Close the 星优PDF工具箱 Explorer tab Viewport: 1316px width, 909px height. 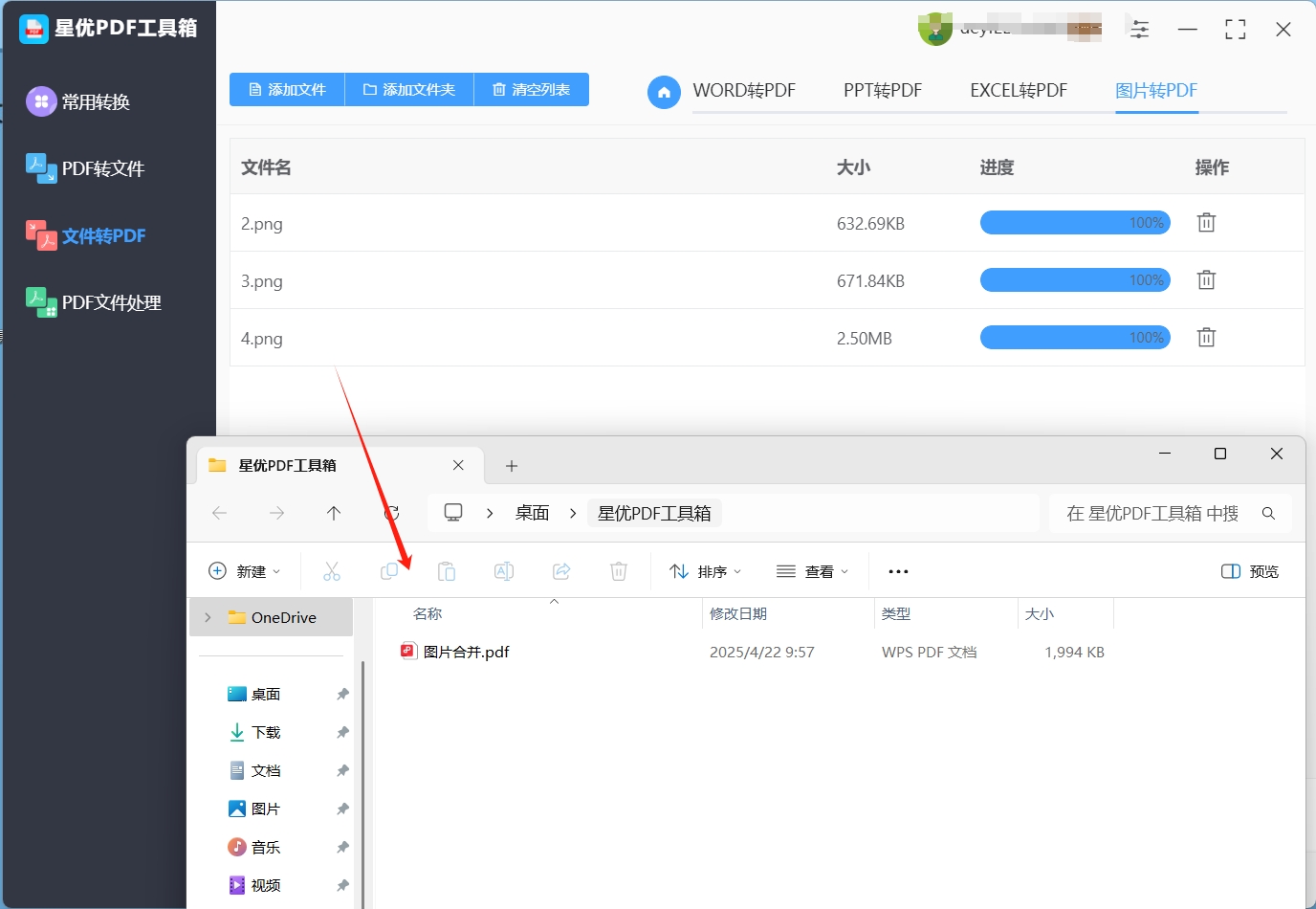pos(458,465)
